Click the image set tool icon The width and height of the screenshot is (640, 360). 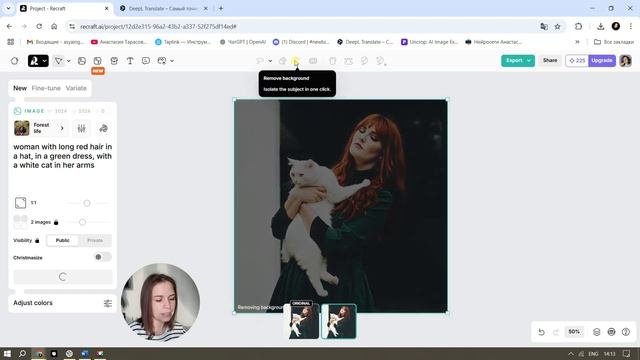point(162,61)
